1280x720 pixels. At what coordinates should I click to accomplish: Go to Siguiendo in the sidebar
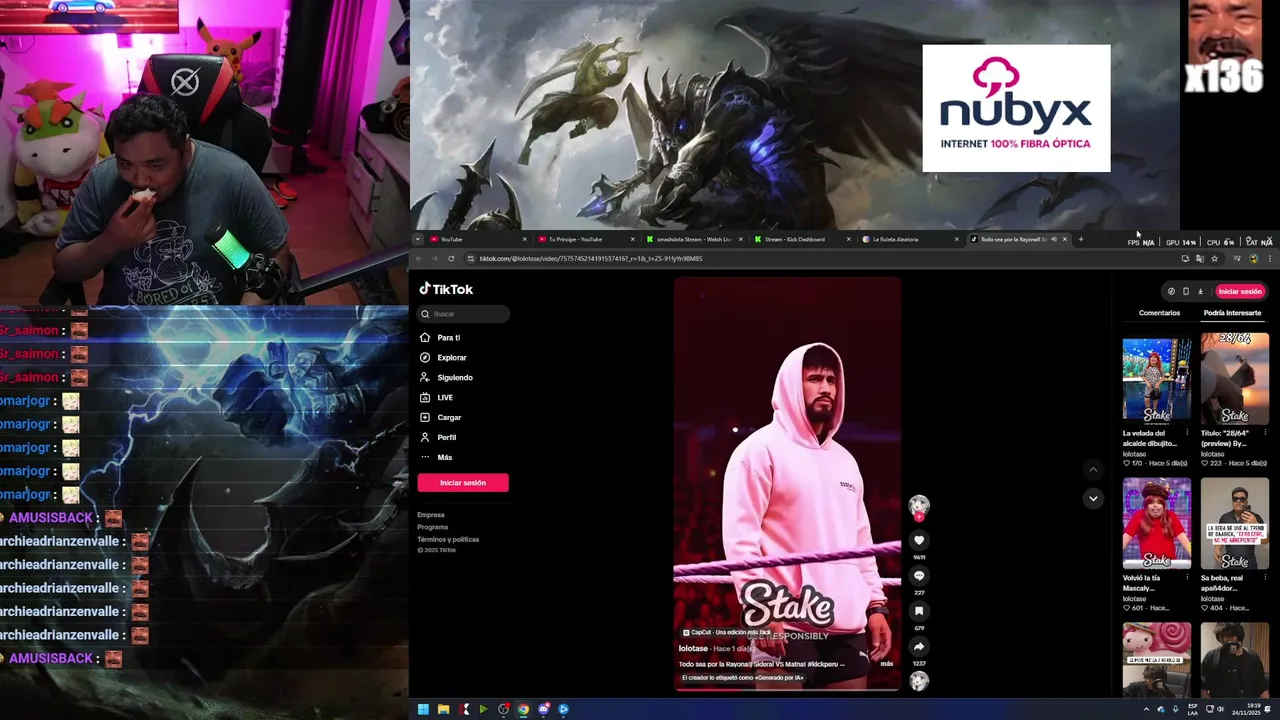coord(446,378)
